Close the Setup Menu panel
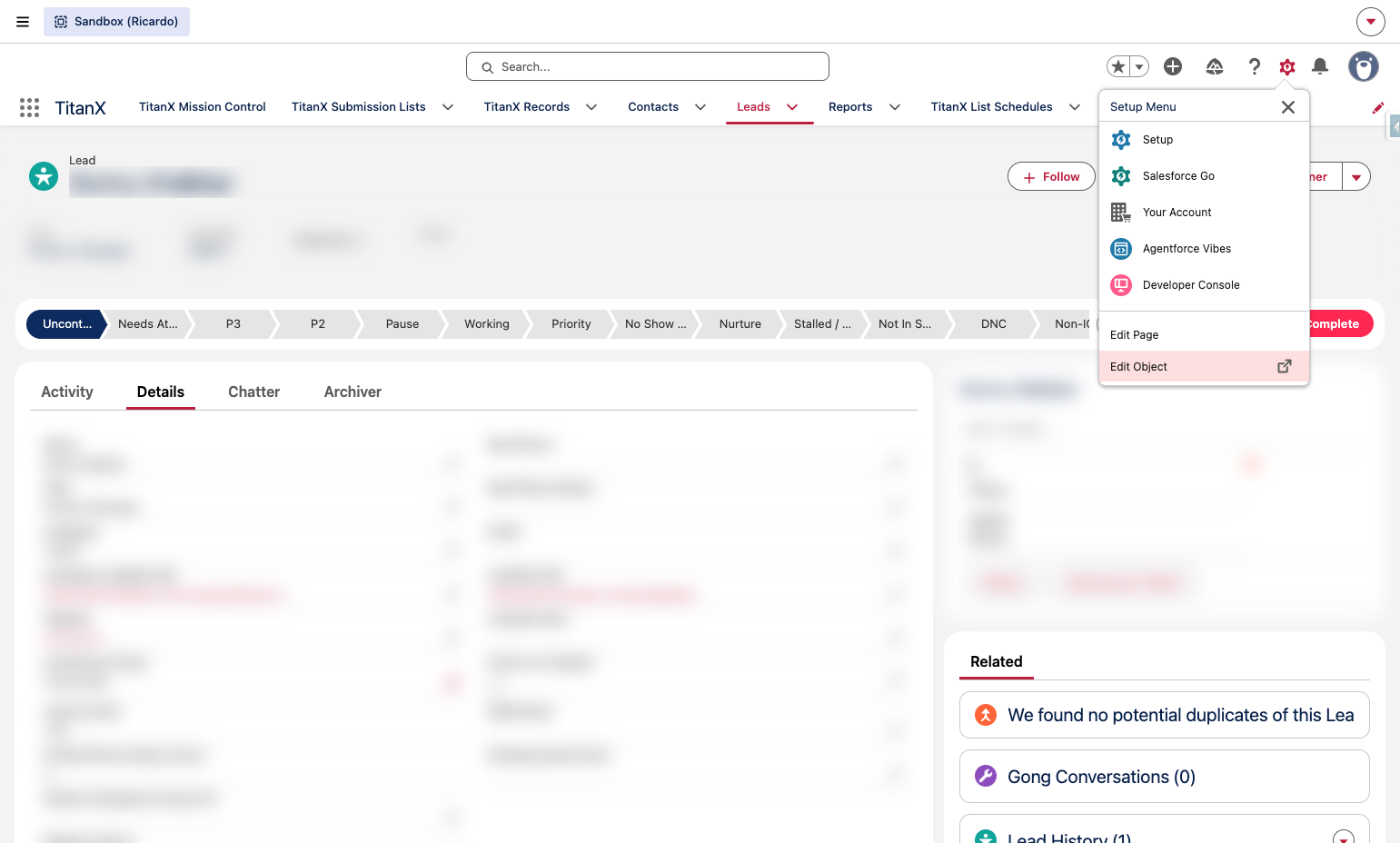 1288,107
